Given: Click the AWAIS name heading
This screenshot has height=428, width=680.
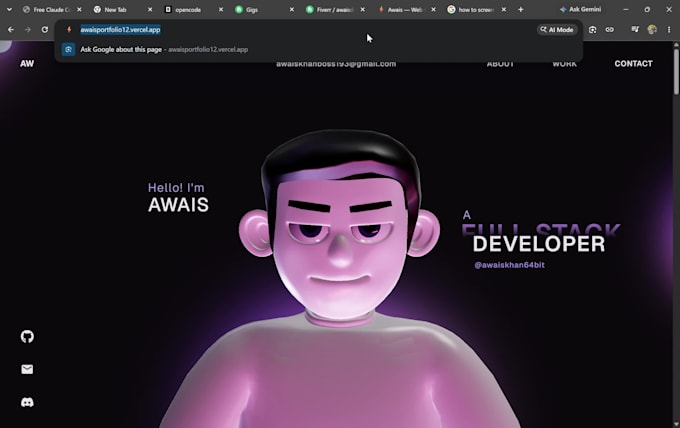Looking at the screenshot, I should tap(178, 205).
